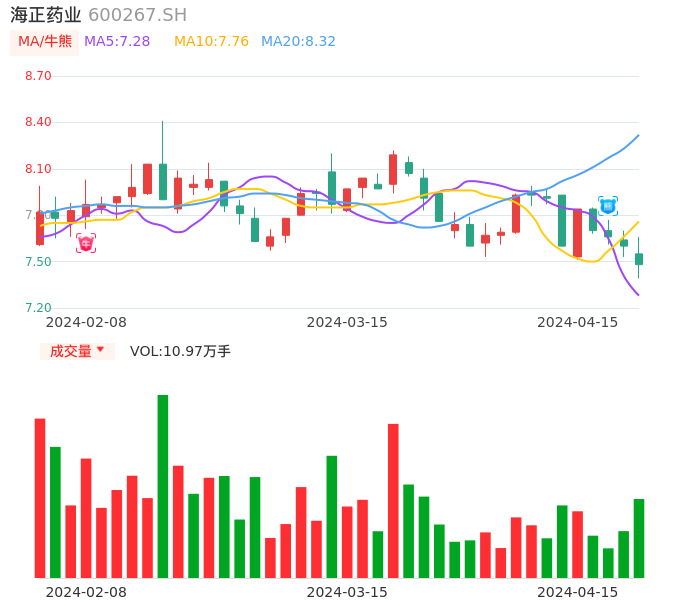Click the 2024-03-15 date under volume chart
The image size is (686, 606).
(347, 592)
